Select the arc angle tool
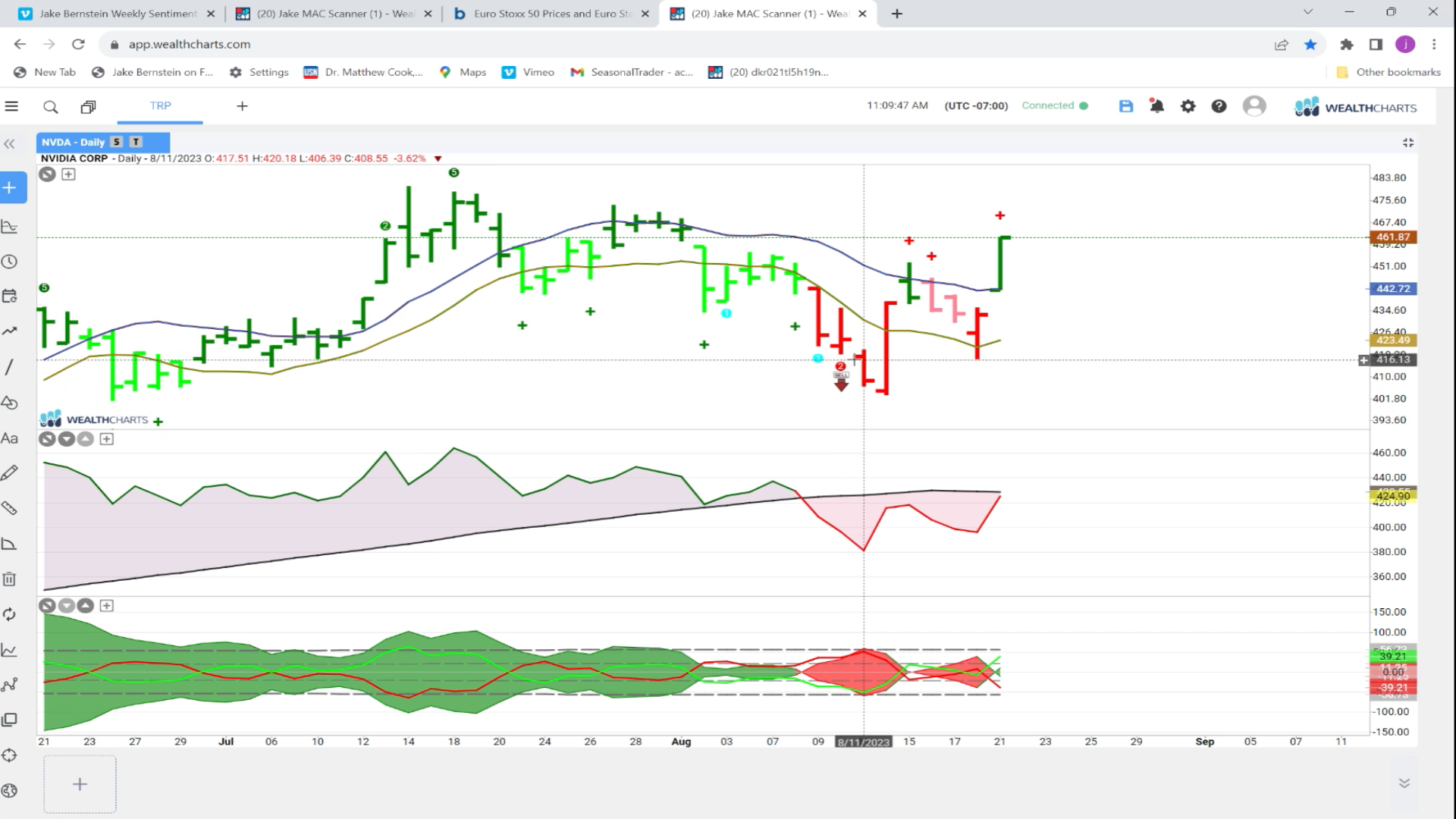This screenshot has height=819, width=1456. [10, 544]
